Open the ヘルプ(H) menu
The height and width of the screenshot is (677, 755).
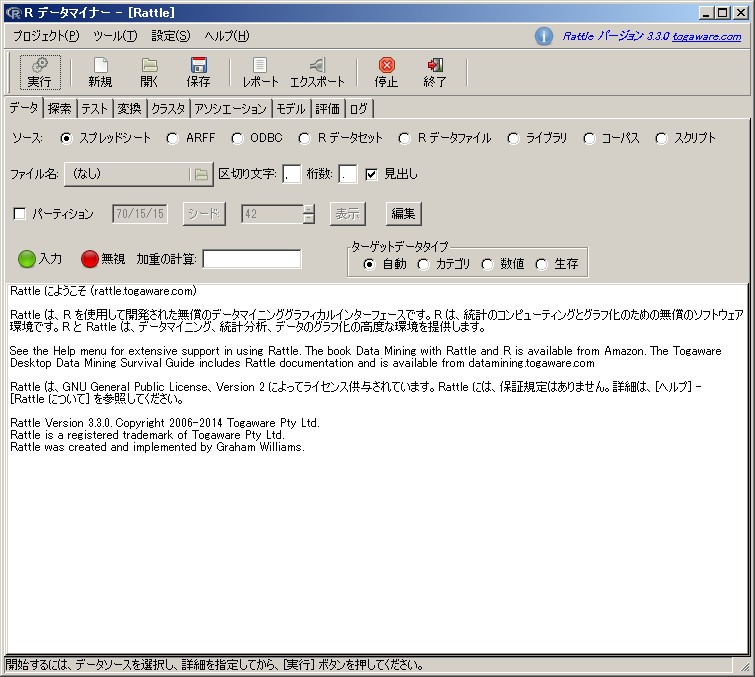coord(227,36)
